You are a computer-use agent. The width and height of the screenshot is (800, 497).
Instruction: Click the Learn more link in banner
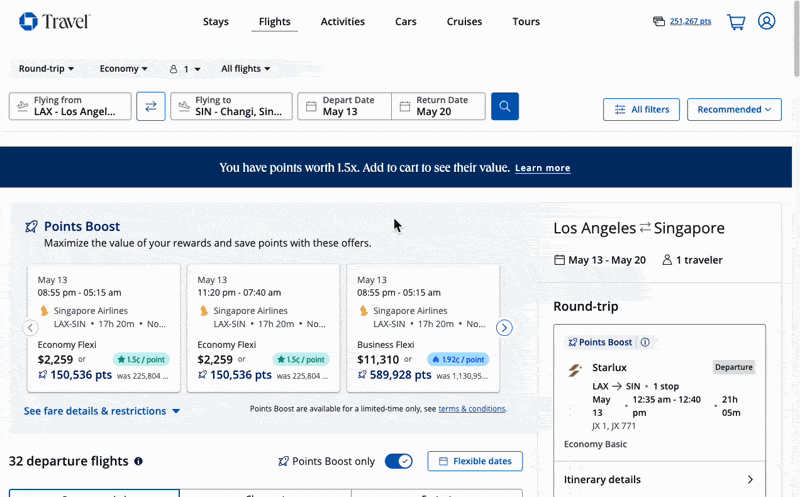[543, 168]
